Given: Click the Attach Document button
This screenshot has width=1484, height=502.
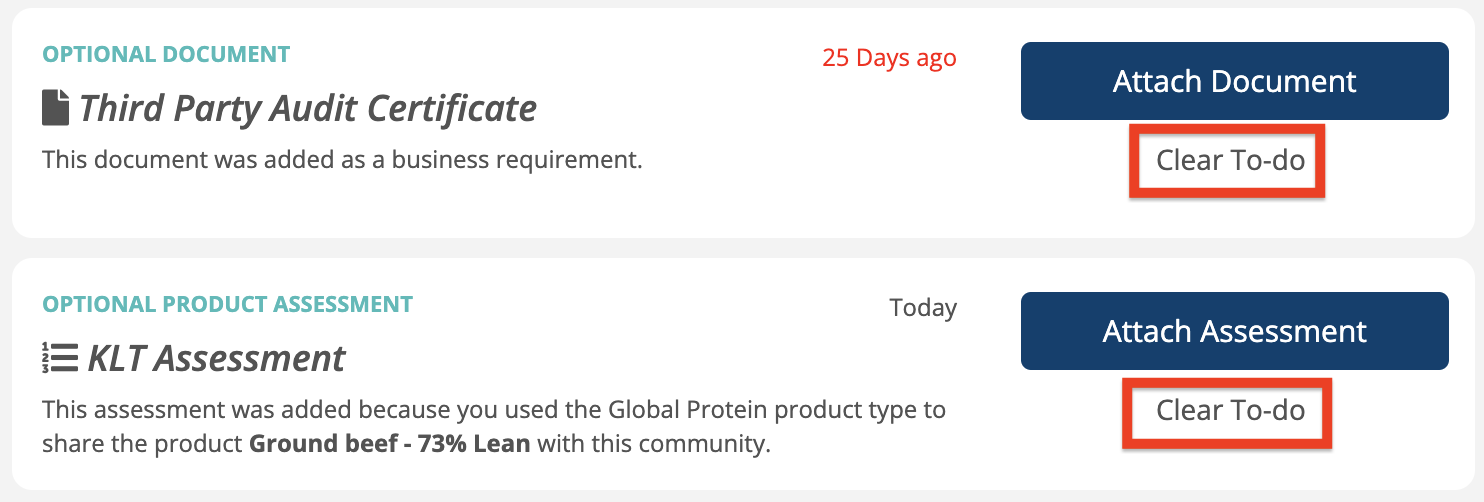Looking at the screenshot, I should pyautogui.click(x=1234, y=81).
